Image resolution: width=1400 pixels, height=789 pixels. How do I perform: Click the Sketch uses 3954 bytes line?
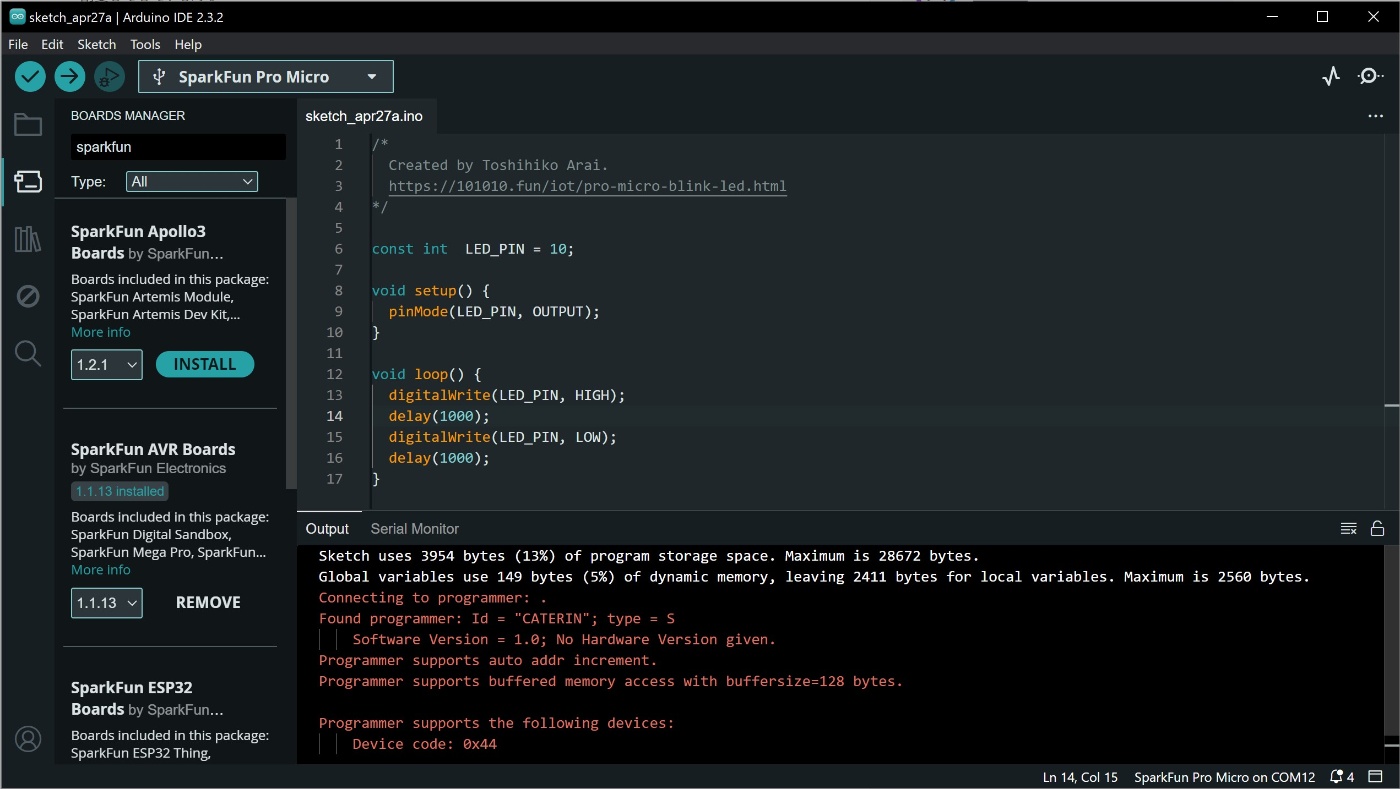(649, 555)
